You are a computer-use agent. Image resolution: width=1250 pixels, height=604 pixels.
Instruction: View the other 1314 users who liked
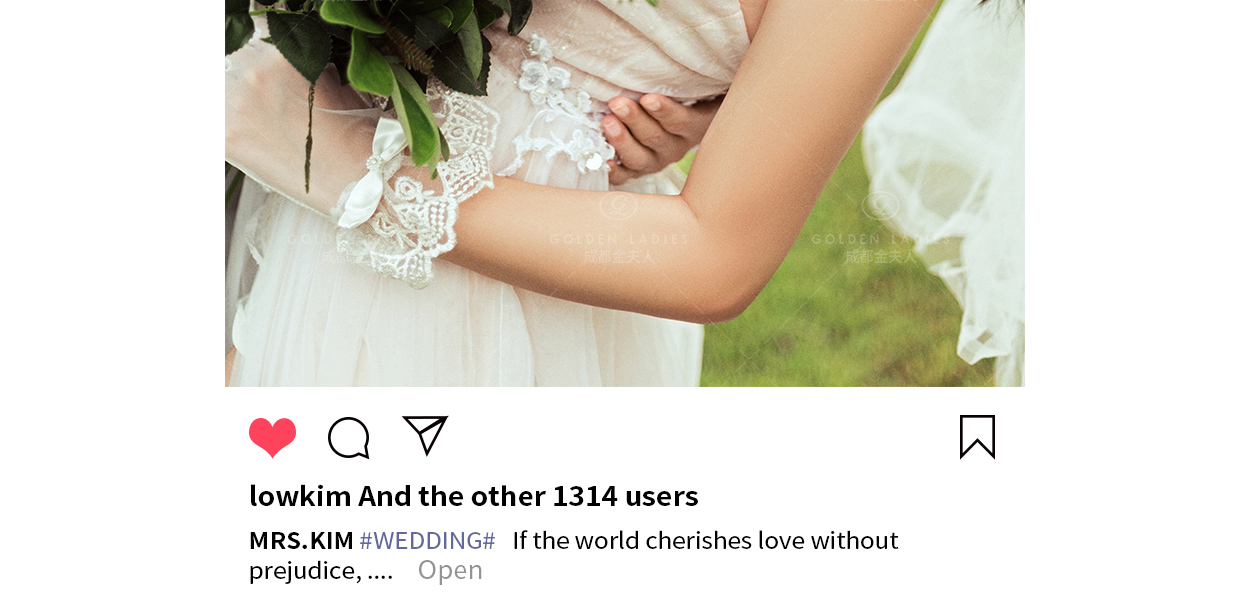click(x=529, y=496)
